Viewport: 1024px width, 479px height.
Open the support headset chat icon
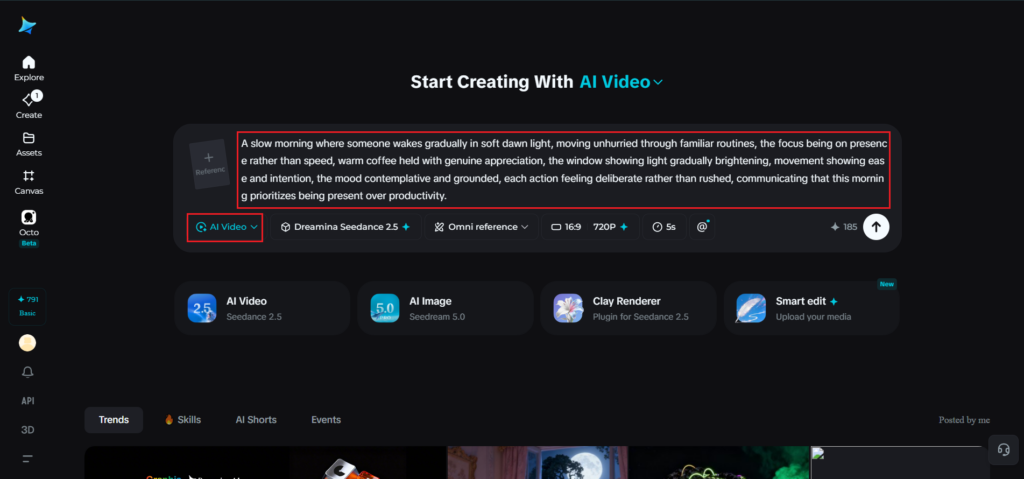pos(1004,450)
